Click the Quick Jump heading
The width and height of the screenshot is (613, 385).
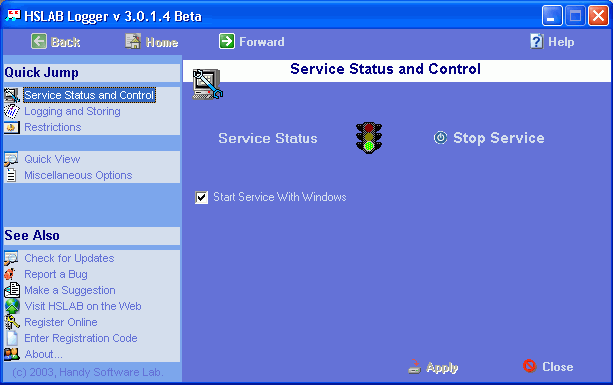pyautogui.click(x=41, y=73)
